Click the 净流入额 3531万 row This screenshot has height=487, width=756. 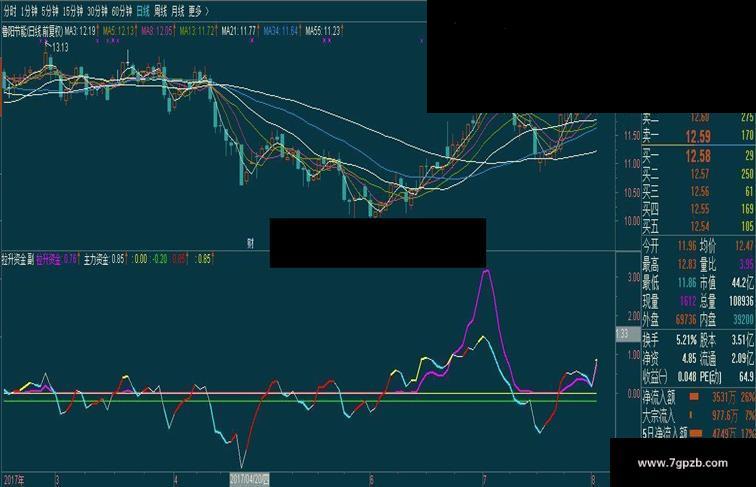[698, 397]
